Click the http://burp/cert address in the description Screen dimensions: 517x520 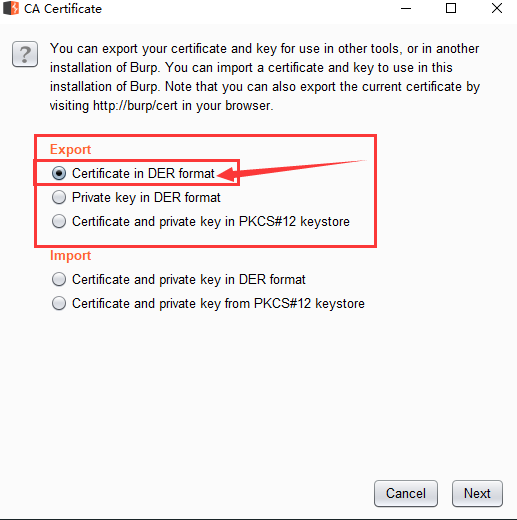pyautogui.click(x=135, y=106)
